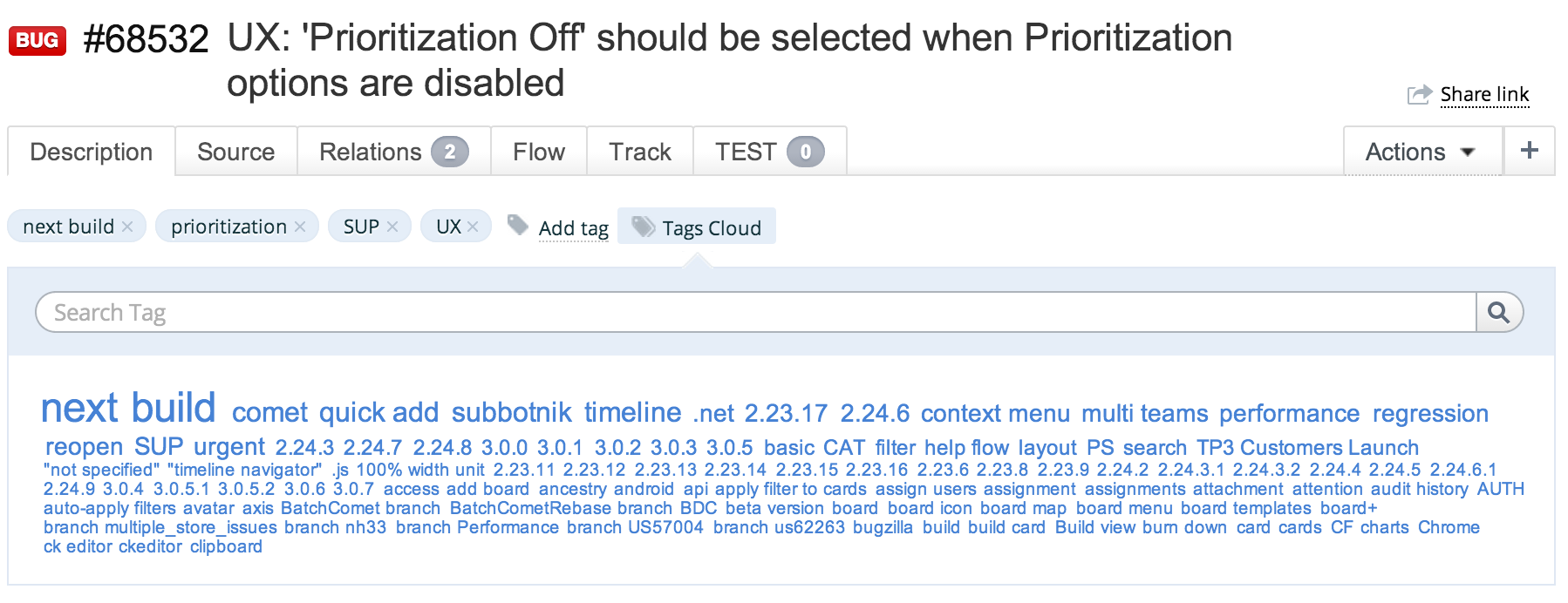The image size is (1568, 603).
Task: Remove the 'next build' tag
Action: [x=127, y=227]
